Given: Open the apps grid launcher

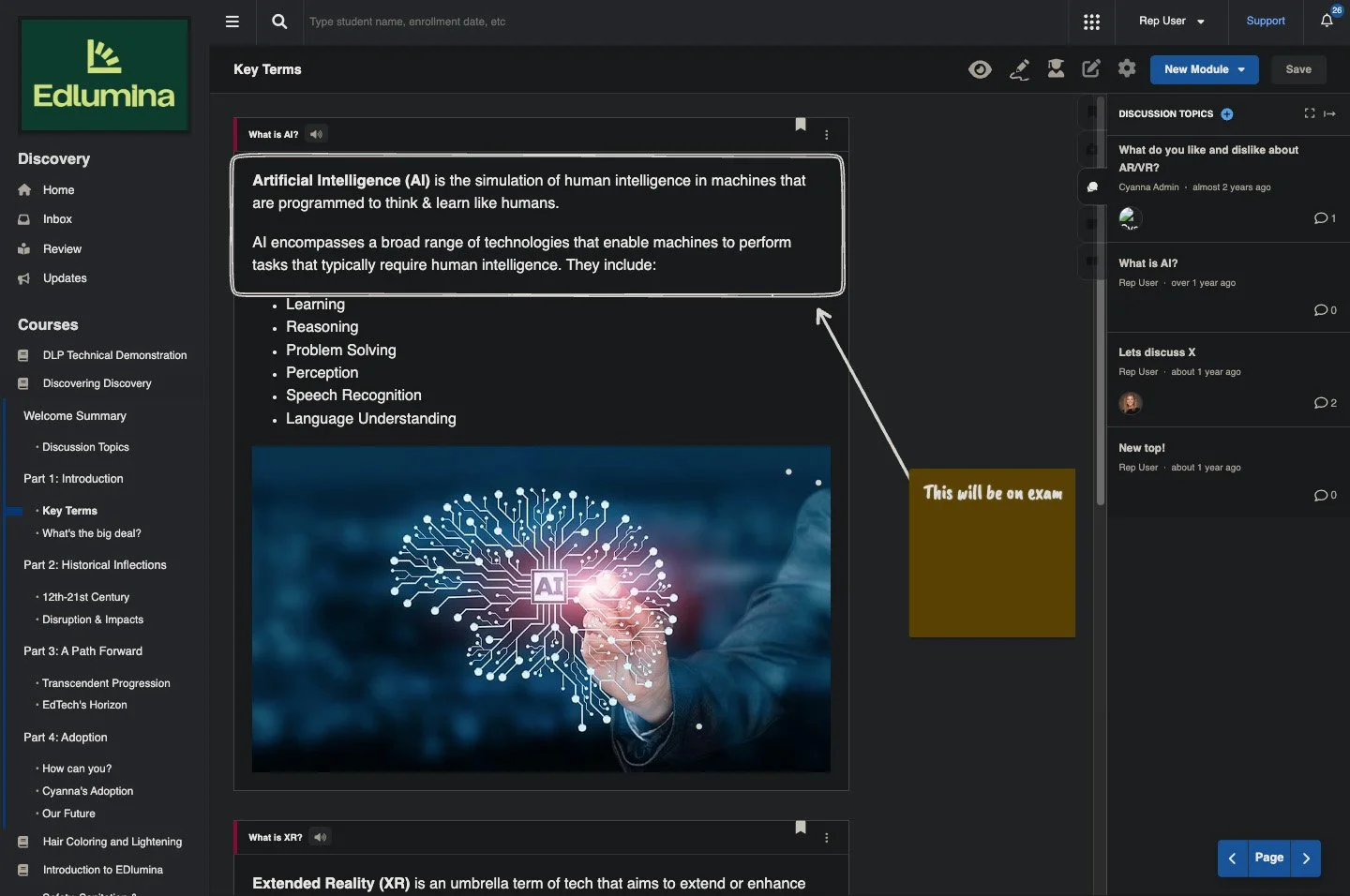Looking at the screenshot, I should point(1091,22).
